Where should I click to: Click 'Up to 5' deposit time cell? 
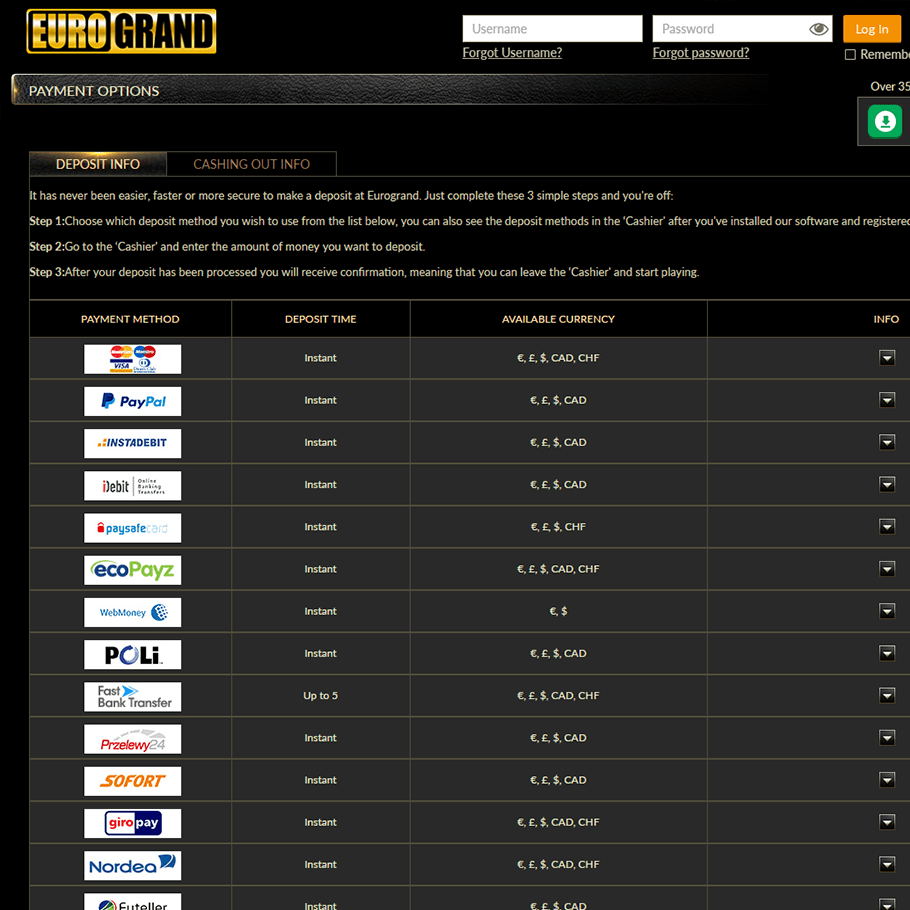coord(320,695)
